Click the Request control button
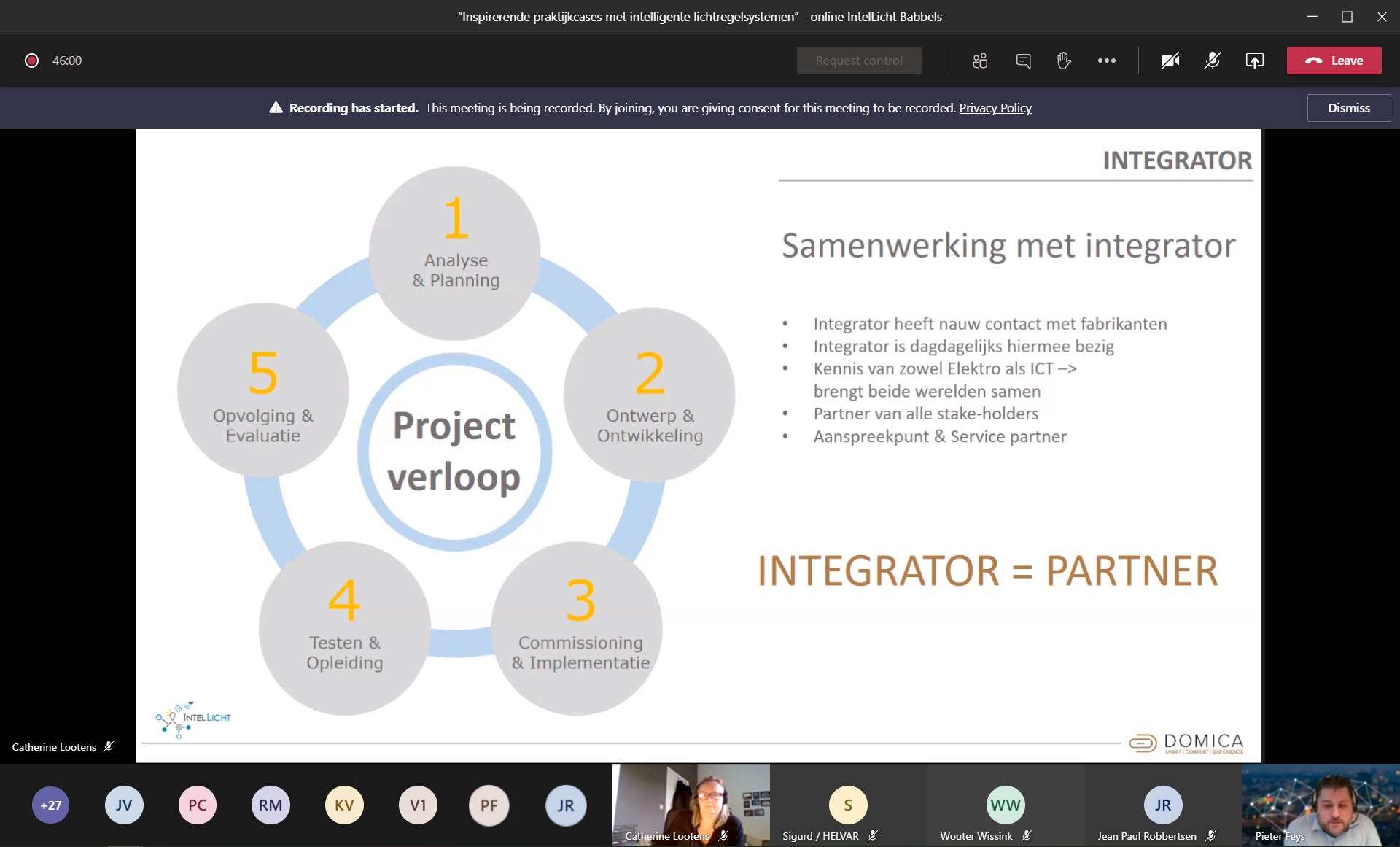The height and width of the screenshot is (847, 1400). coord(858,61)
